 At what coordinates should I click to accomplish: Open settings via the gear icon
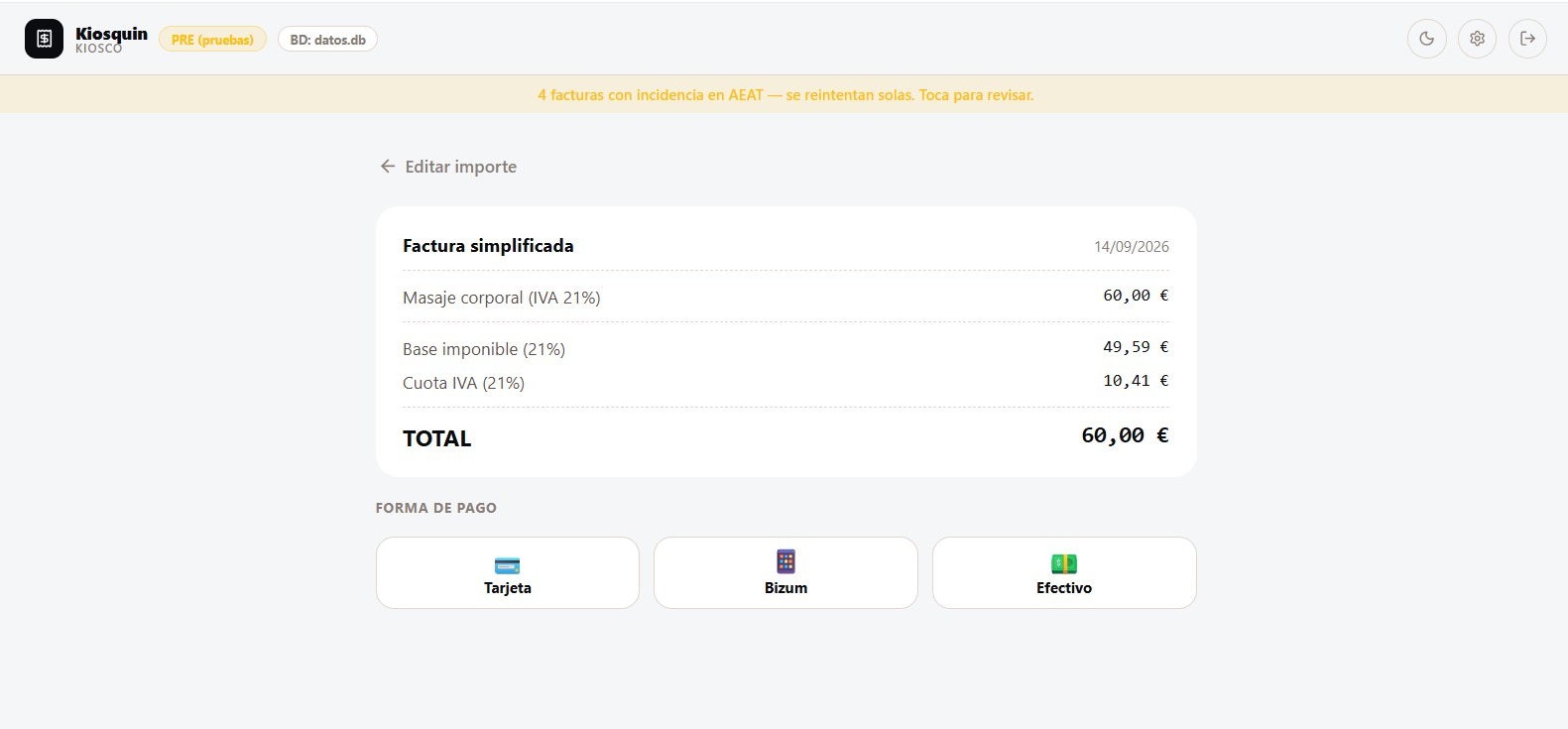pos(1477,39)
